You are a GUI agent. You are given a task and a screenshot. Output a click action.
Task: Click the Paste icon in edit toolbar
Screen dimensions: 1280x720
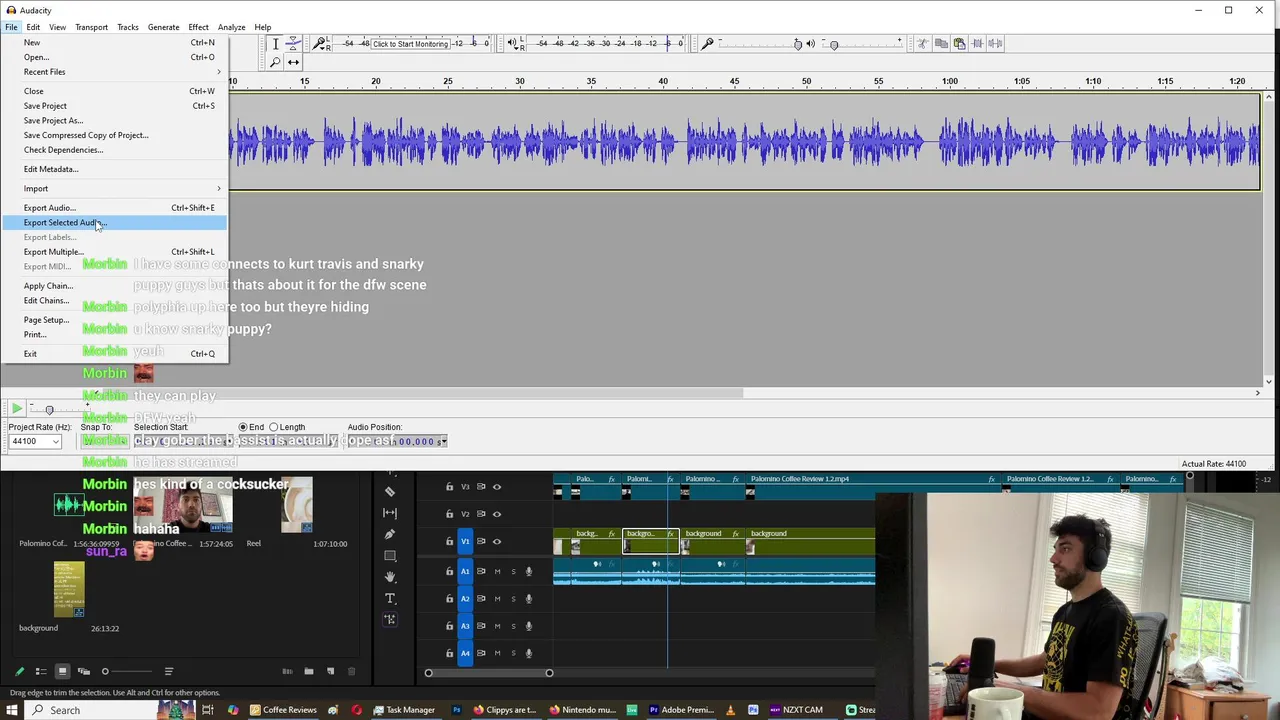point(959,44)
